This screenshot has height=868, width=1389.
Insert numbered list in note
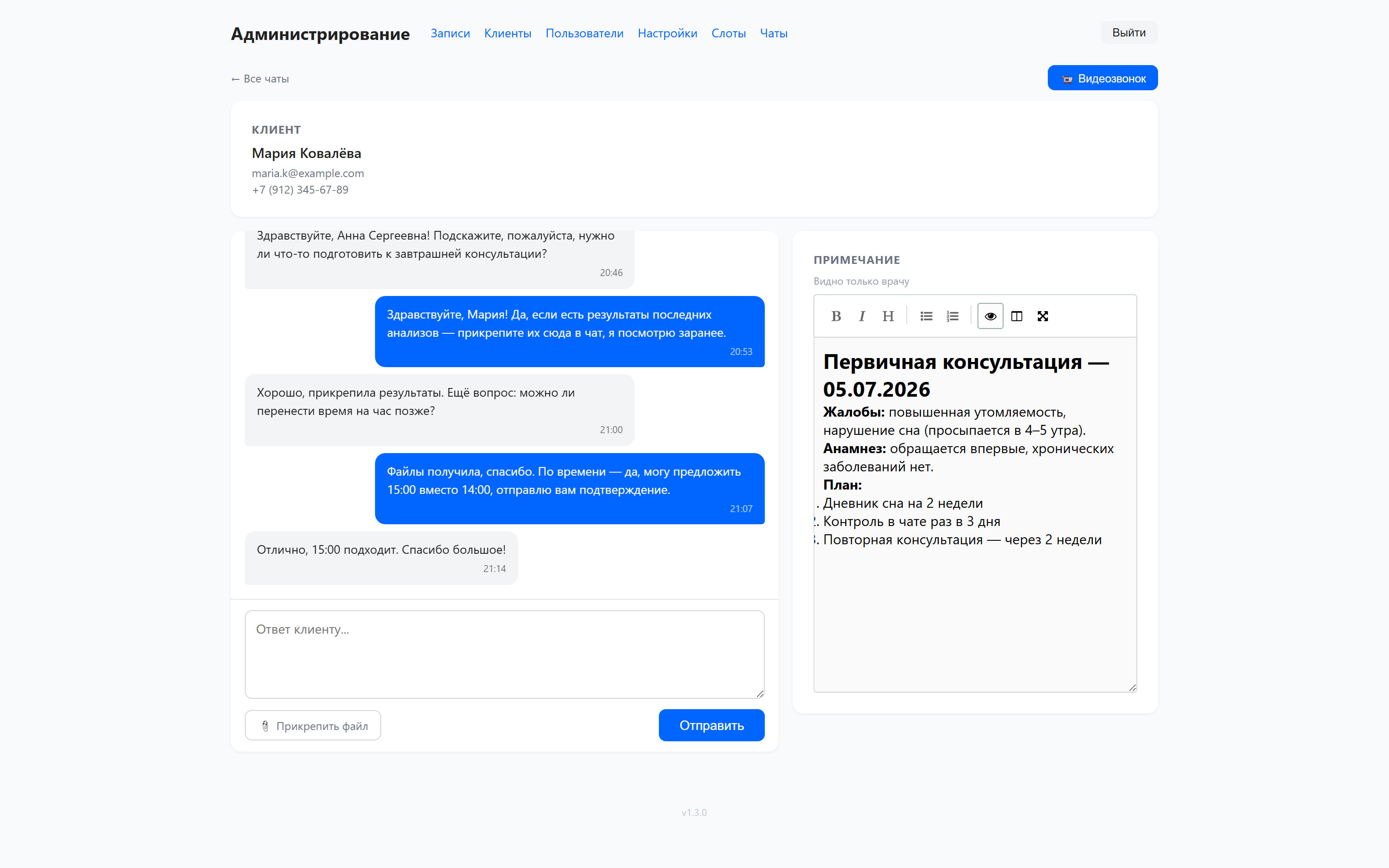click(x=952, y=316)
